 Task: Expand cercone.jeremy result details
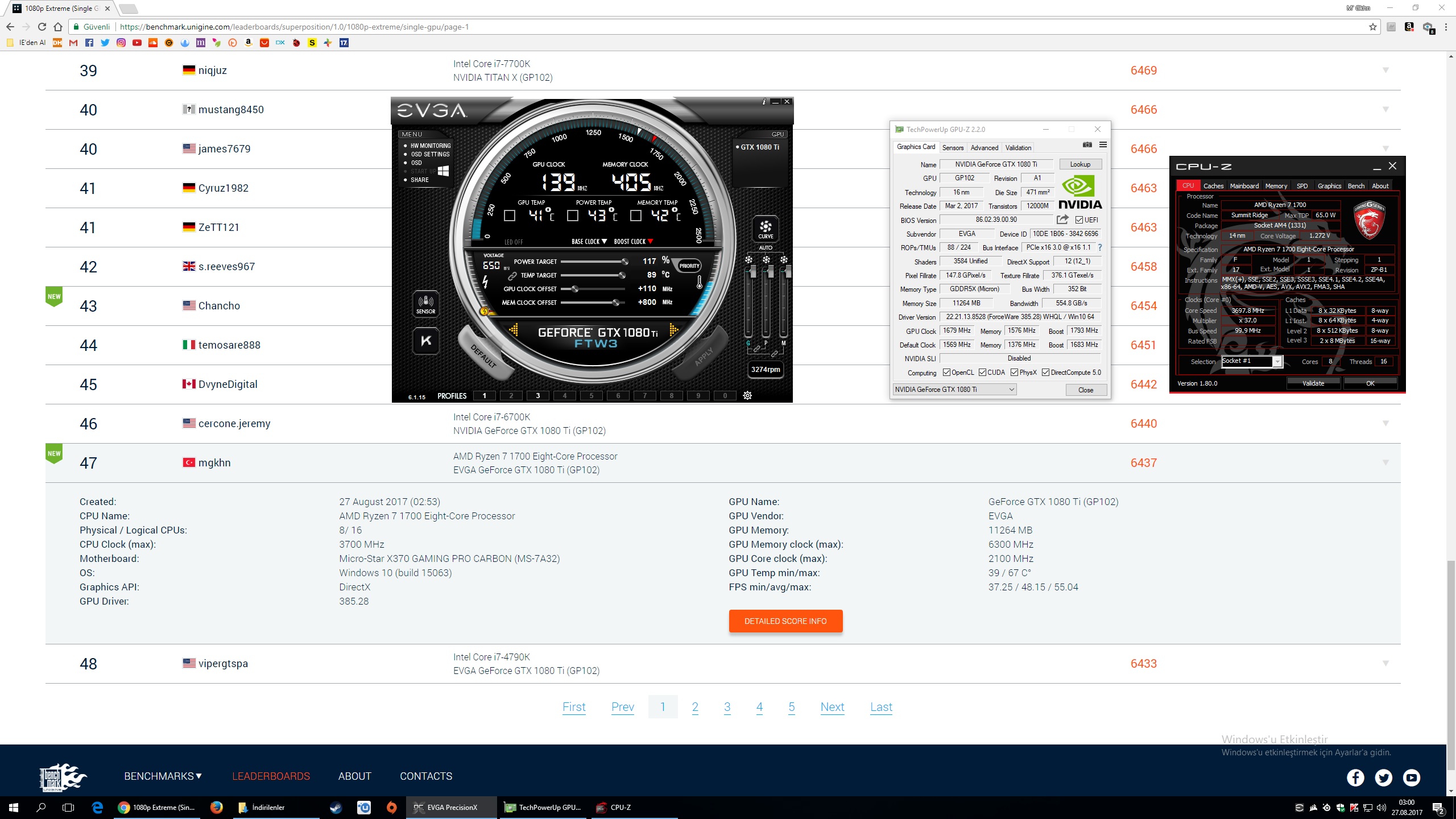(x=1385, y=423)
